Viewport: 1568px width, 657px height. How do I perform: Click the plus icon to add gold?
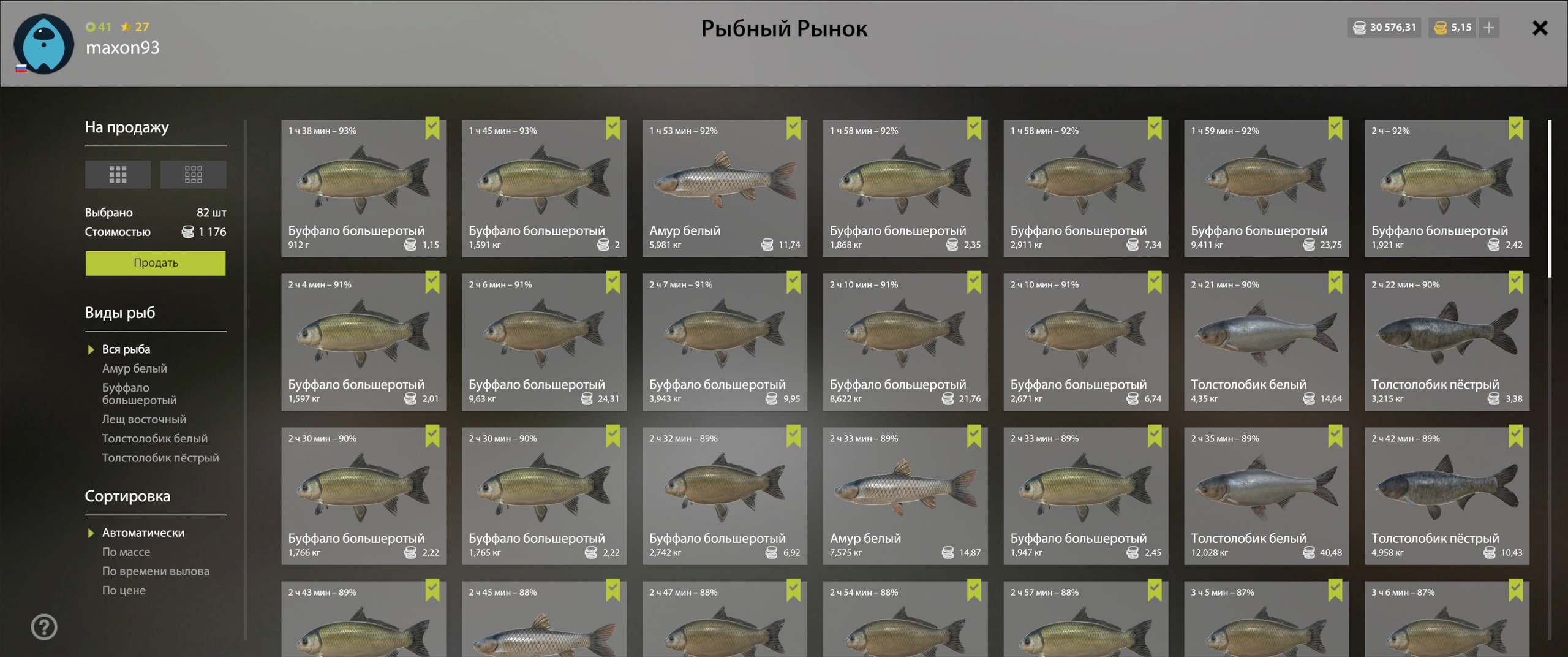(1489, 28)
